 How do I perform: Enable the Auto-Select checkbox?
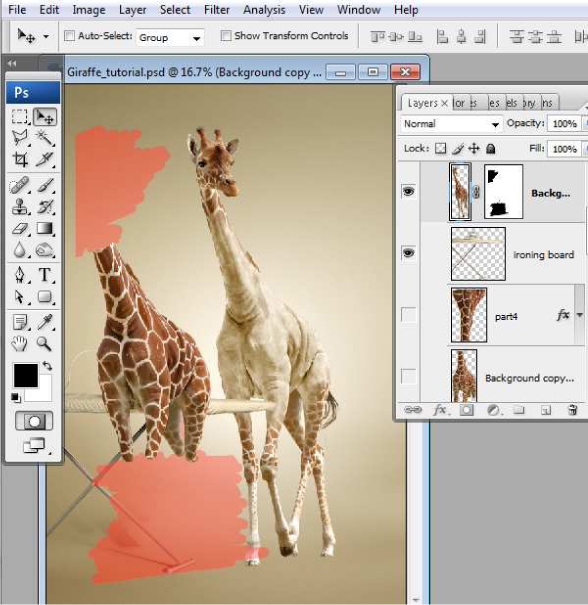69,36
